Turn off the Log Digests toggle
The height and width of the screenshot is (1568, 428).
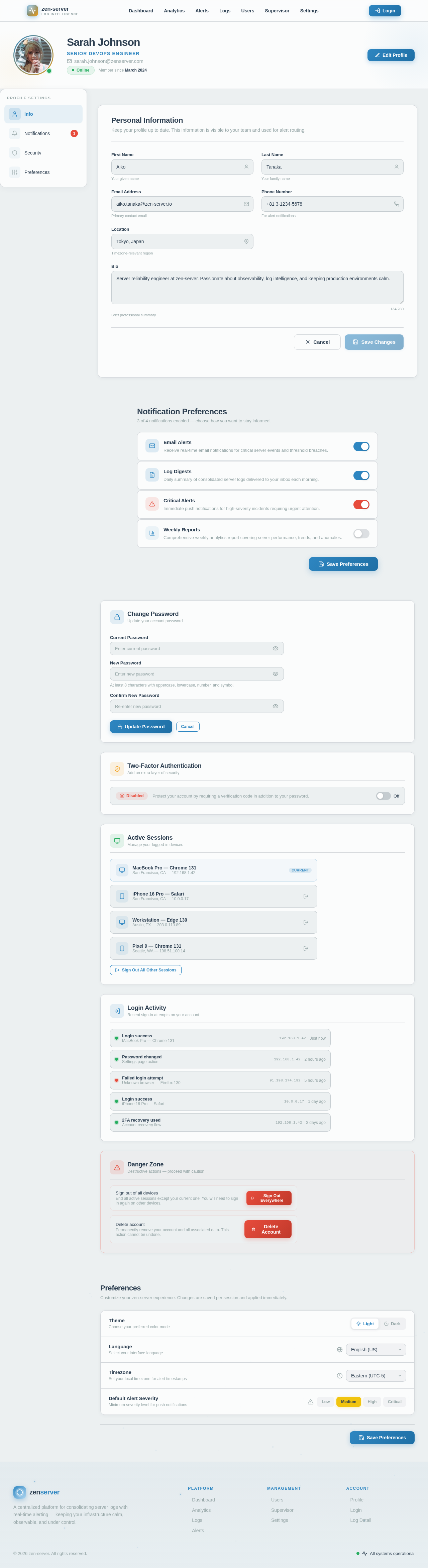click(x=361, y=476)
